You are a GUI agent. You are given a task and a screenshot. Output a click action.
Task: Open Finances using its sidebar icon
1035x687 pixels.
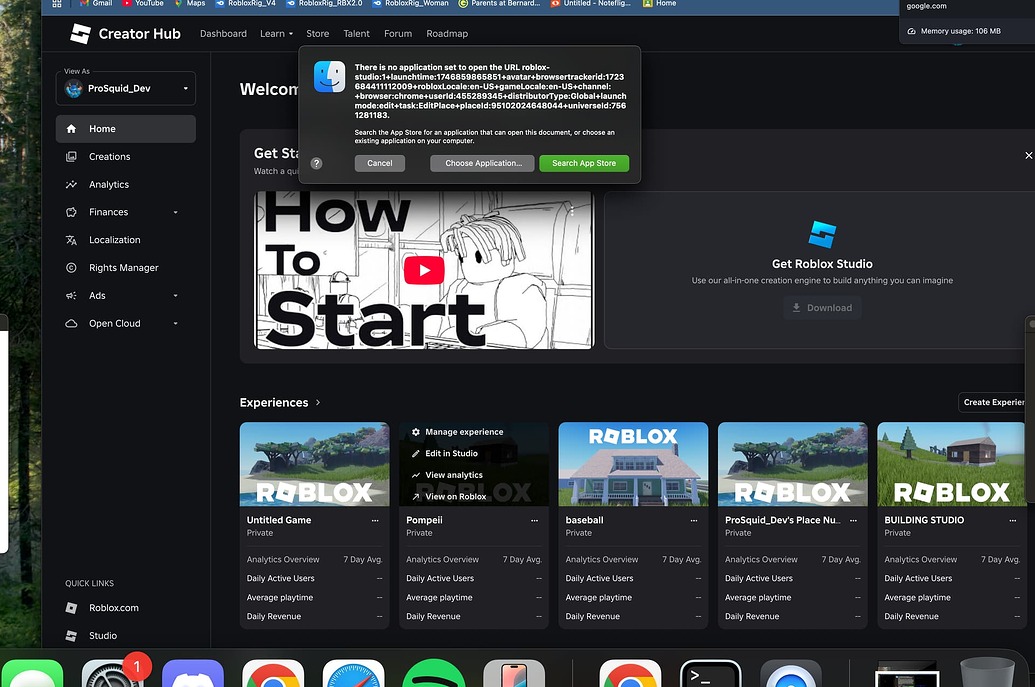pyautogui.click(x=71, y=211)
